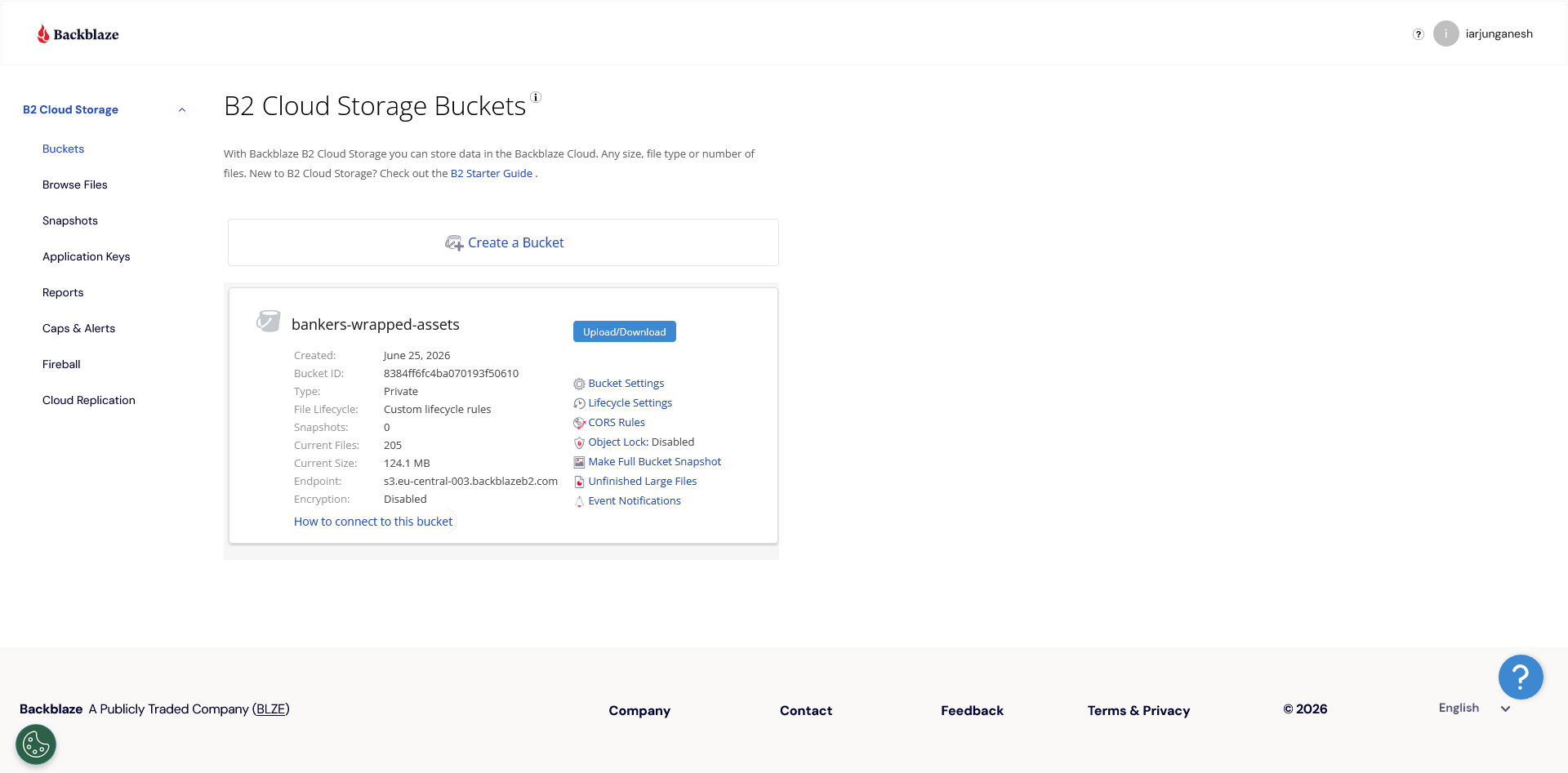Click the Encryption value Disabled

pyautogui.click(x=405, y=499)
